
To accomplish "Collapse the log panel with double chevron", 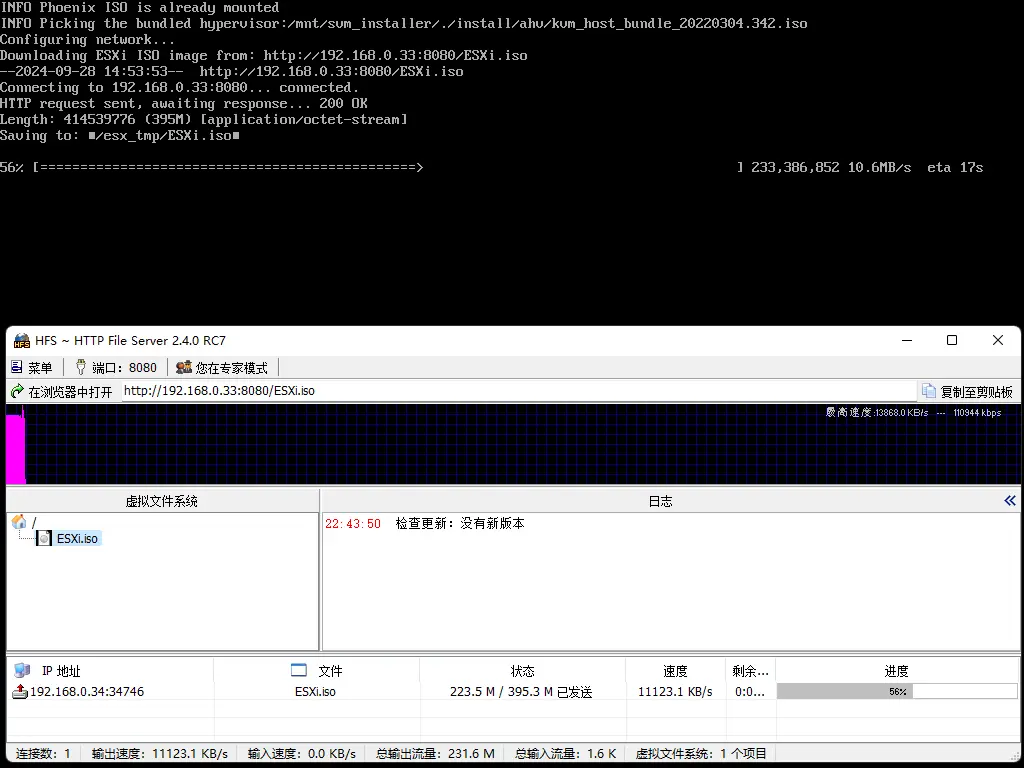I will pyautogui.click(x=1009, y=501).
